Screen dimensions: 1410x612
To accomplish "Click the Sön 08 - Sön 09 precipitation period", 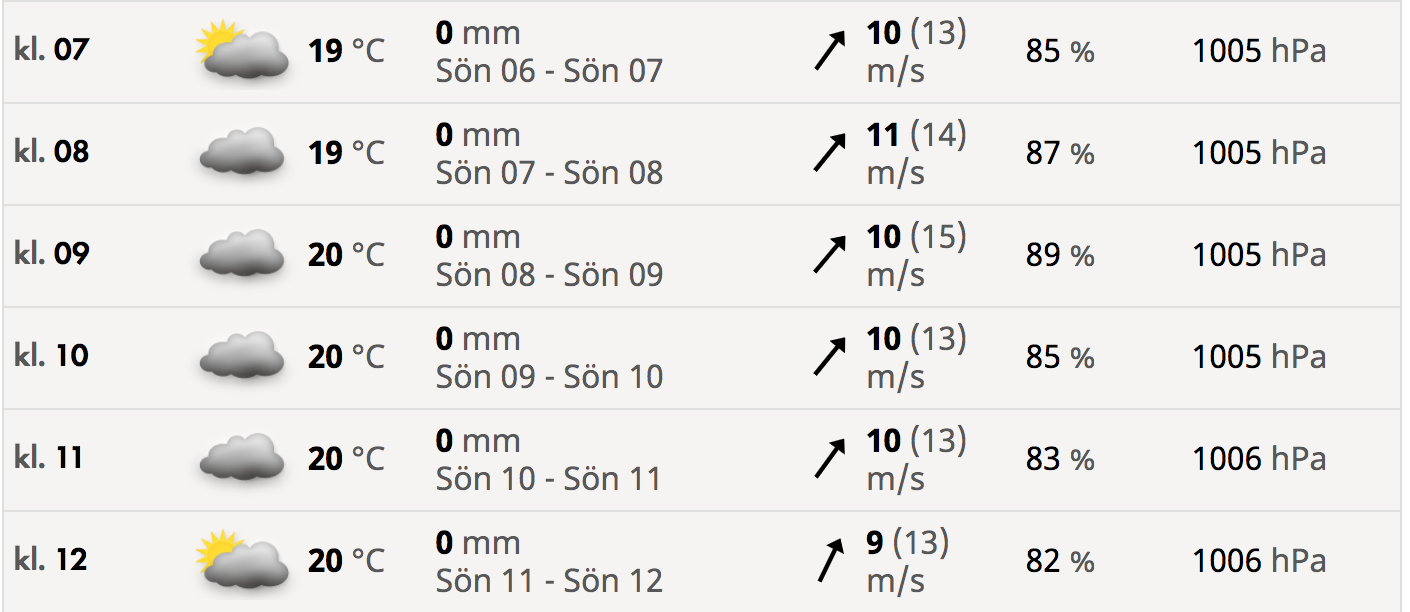I will point(549,275).
